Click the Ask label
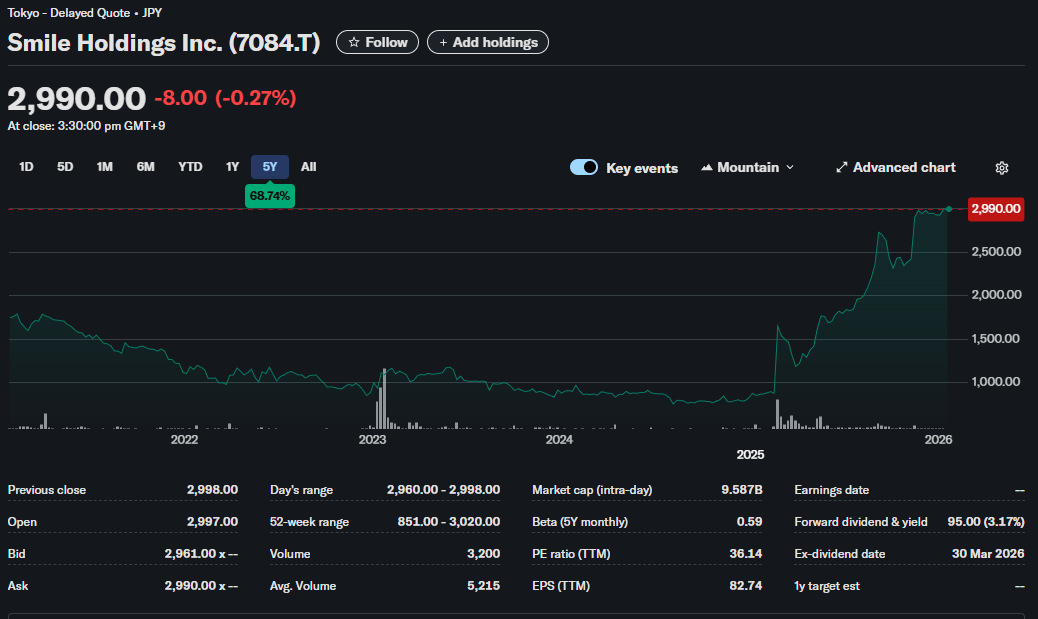 18,586
